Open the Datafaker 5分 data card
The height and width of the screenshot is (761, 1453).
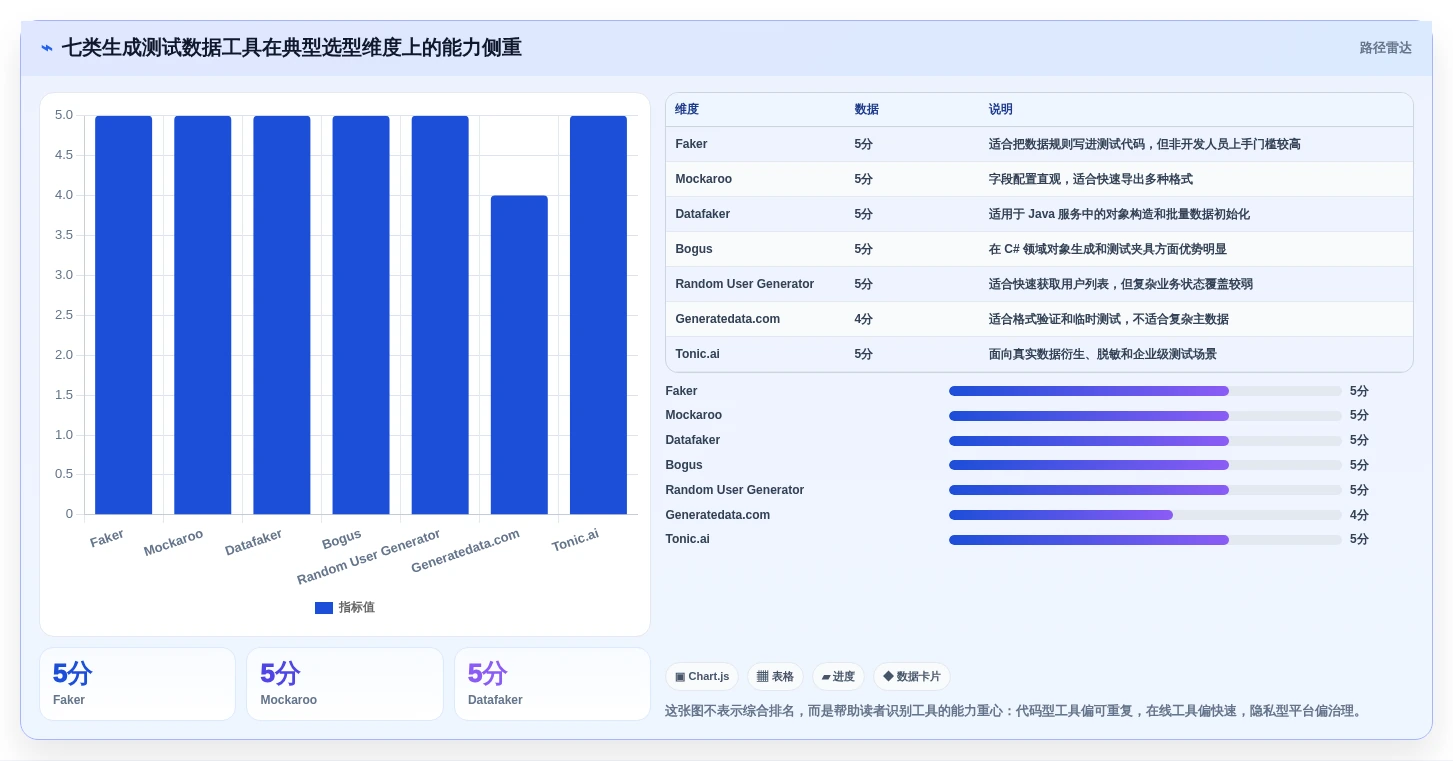click(552, 684)
